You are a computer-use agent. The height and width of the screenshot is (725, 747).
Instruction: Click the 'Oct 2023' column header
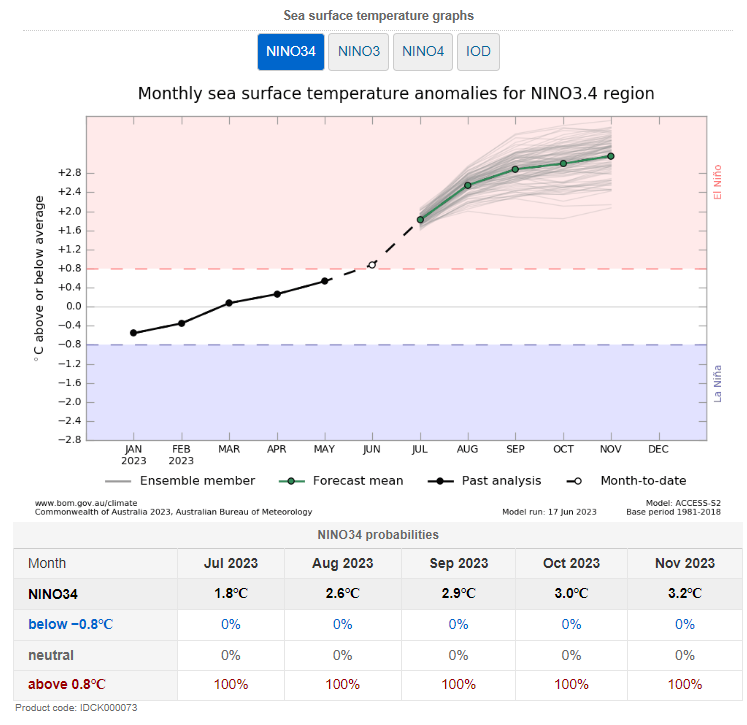tap(571, 563)
